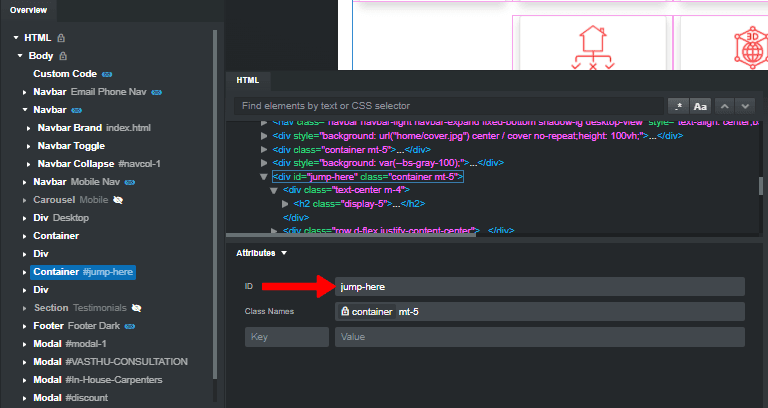This screenshot has height=408, width=768.
Task: Click the hidden-eye icon next to Carousel Mobile
Action: 118,200
